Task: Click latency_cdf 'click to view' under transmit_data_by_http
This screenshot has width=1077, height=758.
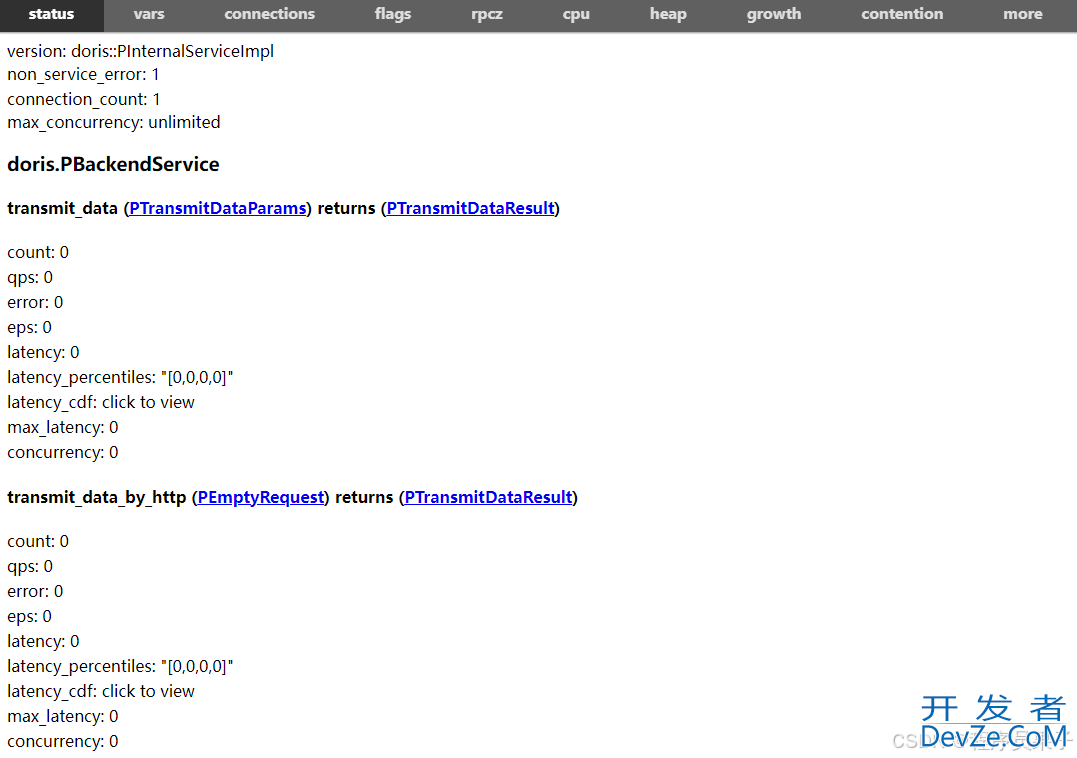Action: [x=148, y=691]
